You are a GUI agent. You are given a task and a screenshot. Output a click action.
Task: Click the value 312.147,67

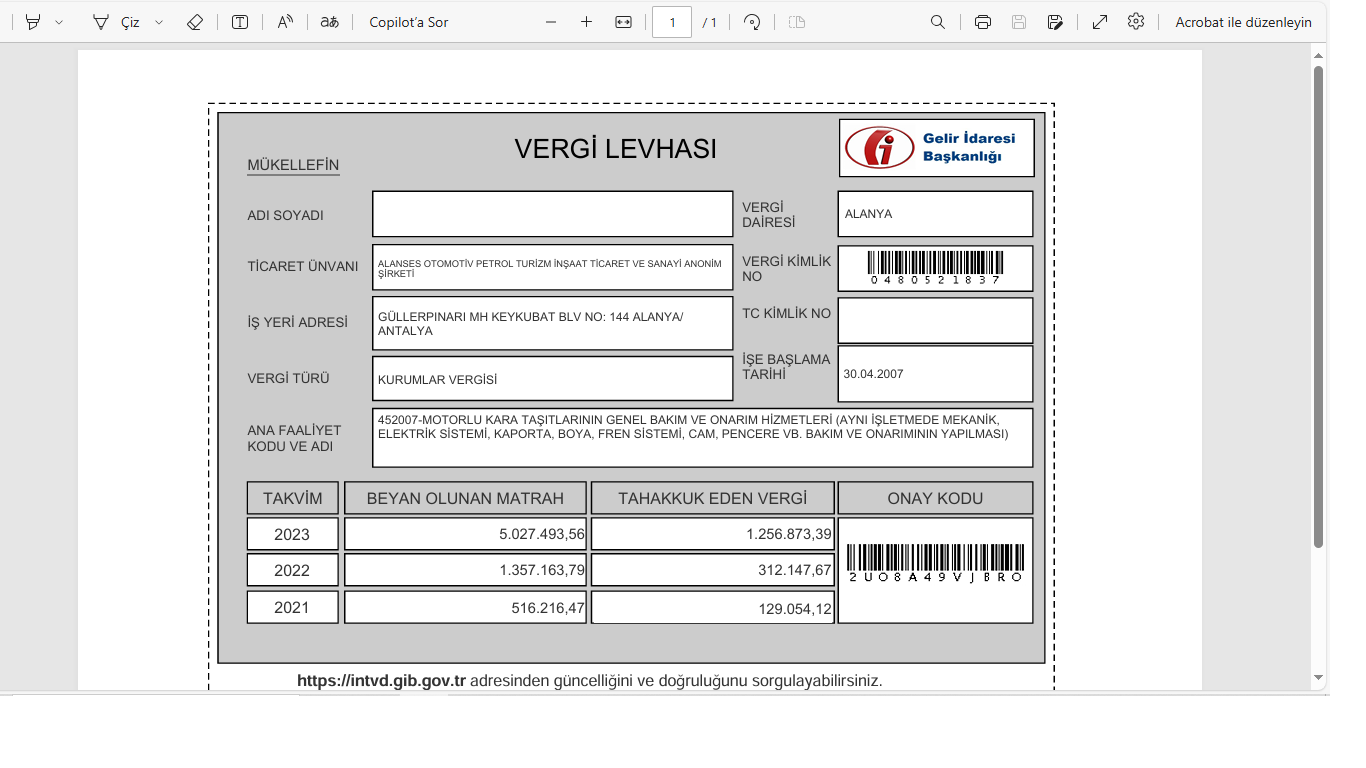[794, 570]
